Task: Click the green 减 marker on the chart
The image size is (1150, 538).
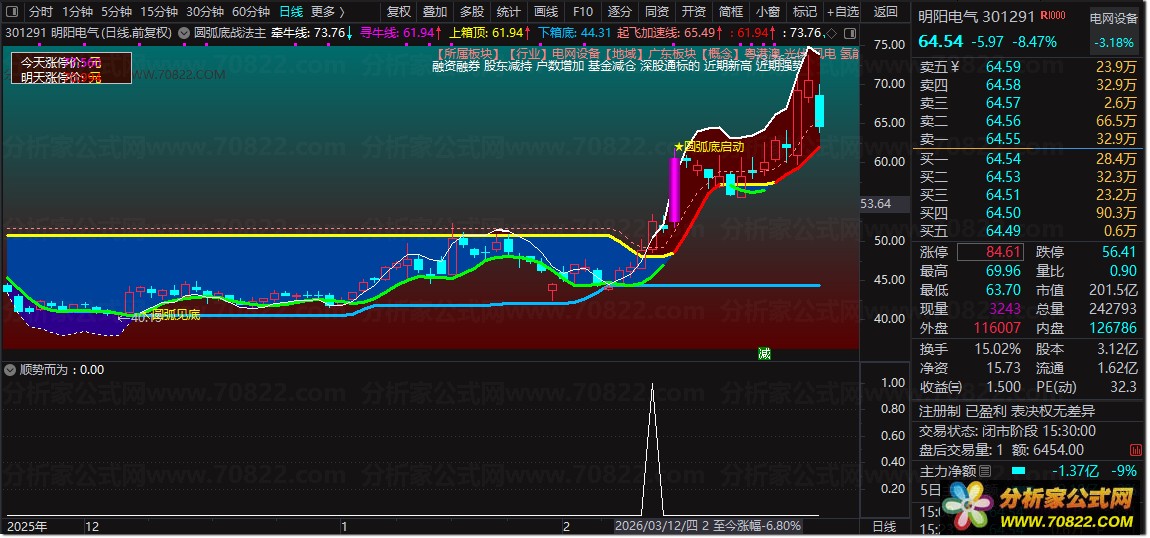Action: (x=764, y=354)
